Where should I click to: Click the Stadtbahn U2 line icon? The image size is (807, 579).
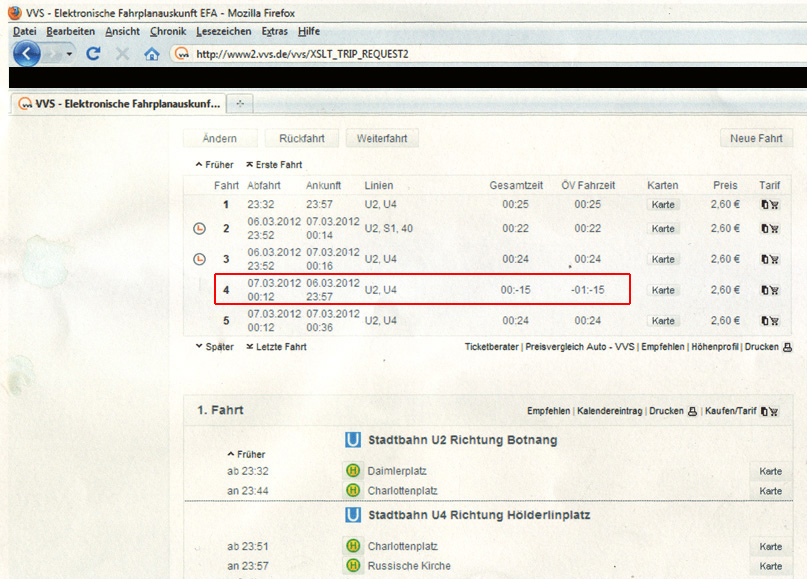click(353, 440)
